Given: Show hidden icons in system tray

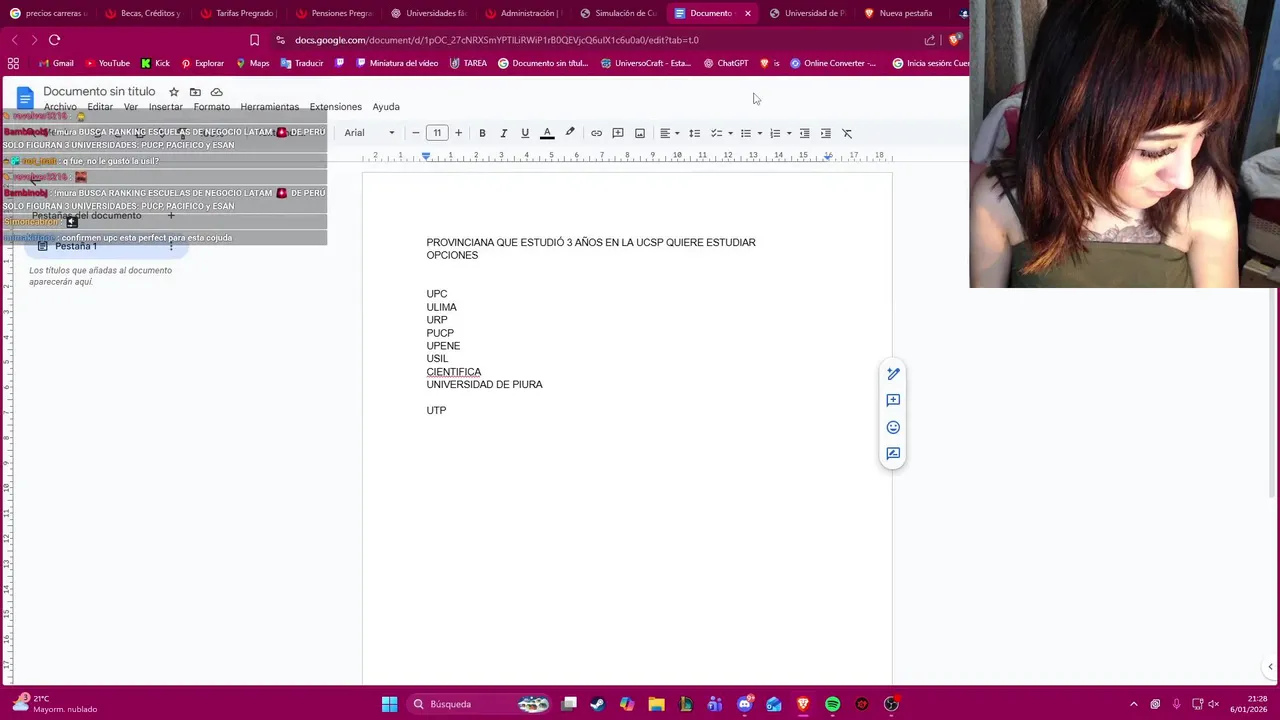Looking at the screenshot, I should pos(1133,704).
